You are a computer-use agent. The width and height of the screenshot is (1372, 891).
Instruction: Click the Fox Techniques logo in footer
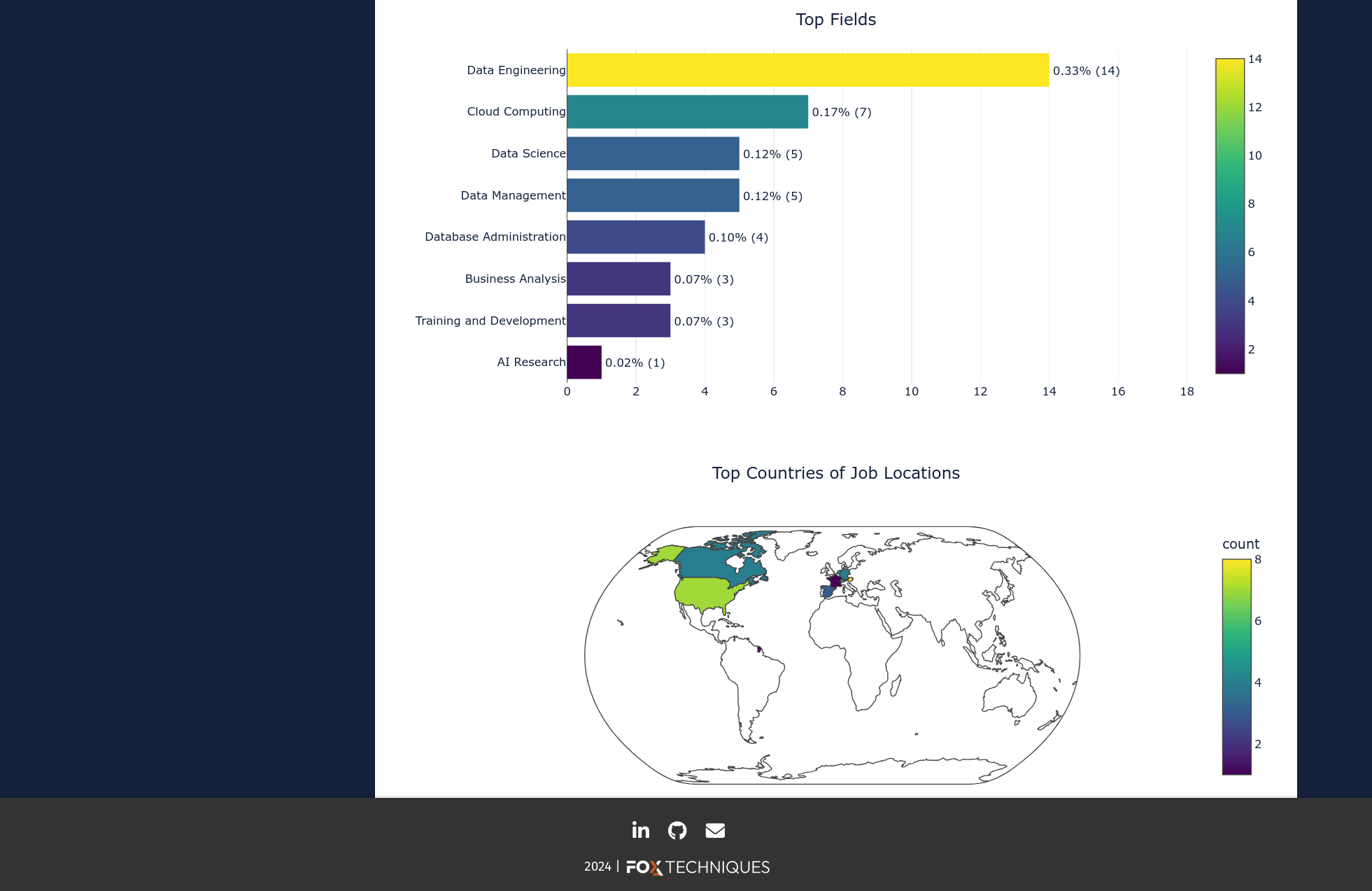pos(698,867)
